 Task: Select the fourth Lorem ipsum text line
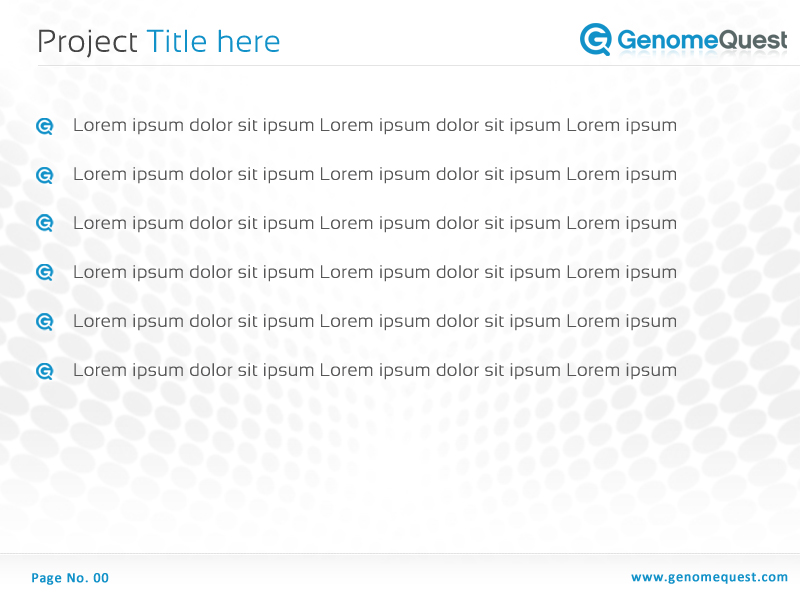click(375, 273)
